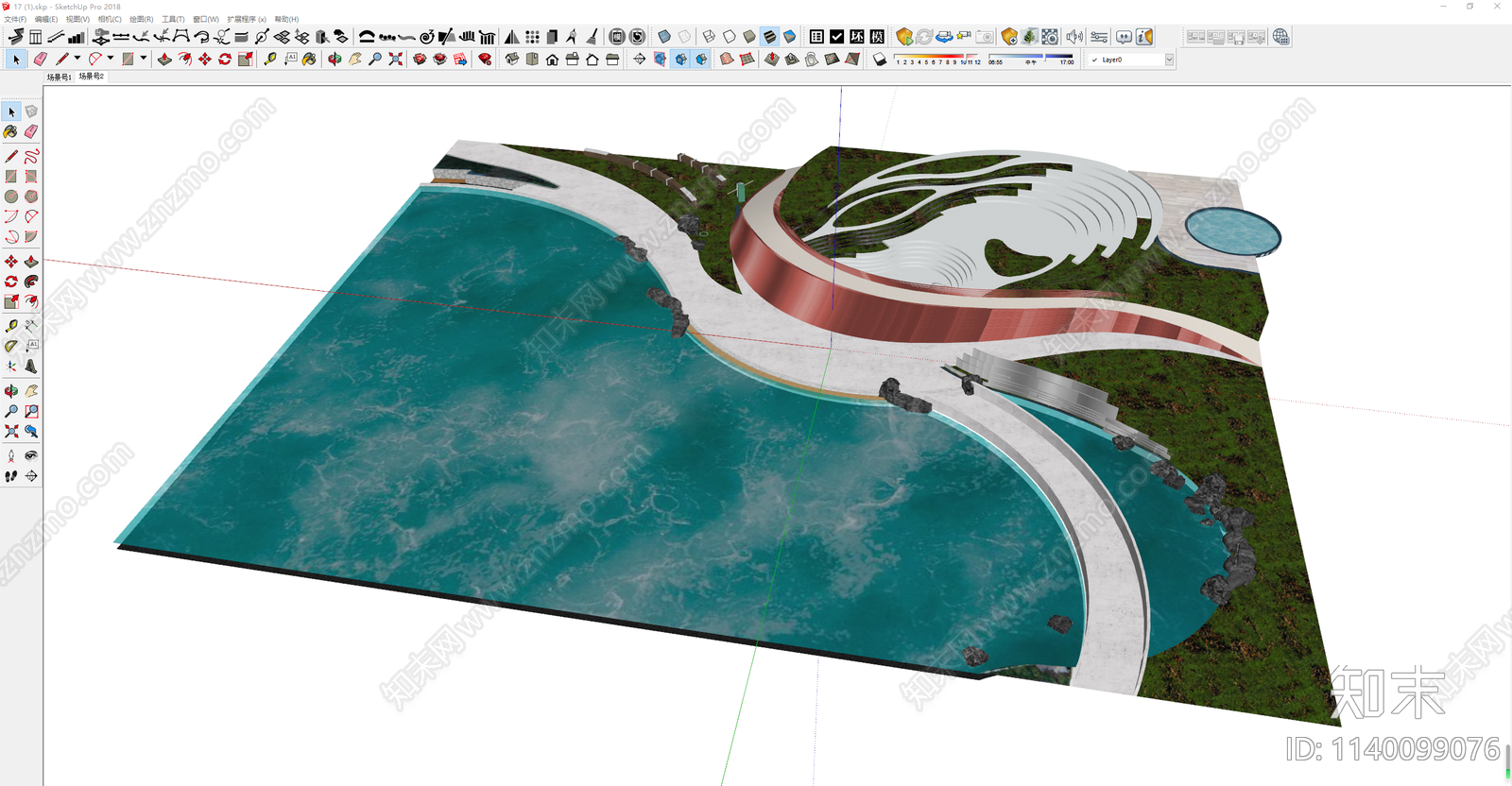Select the Zoom magnifier in left toolbar
The width and height of the screenshot is (1512, 786).
pyautogui.click(x=11, y=411)
